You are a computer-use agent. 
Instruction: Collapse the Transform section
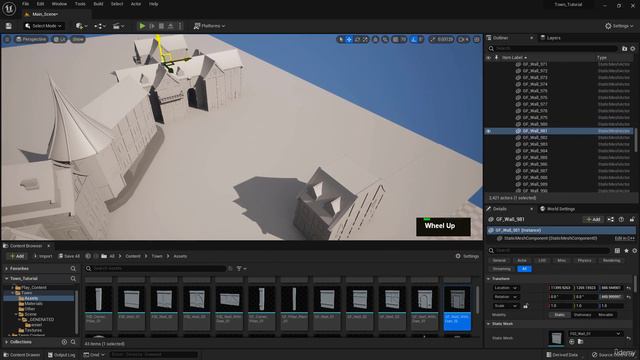click(489, 279)
